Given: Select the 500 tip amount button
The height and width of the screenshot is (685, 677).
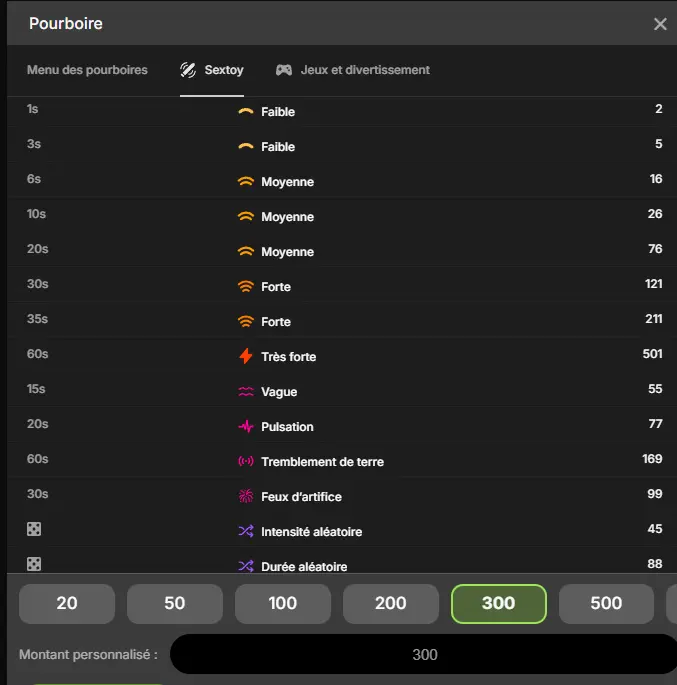Looking at the screenshot, I should pyautogui.click(x=606, y=603).
